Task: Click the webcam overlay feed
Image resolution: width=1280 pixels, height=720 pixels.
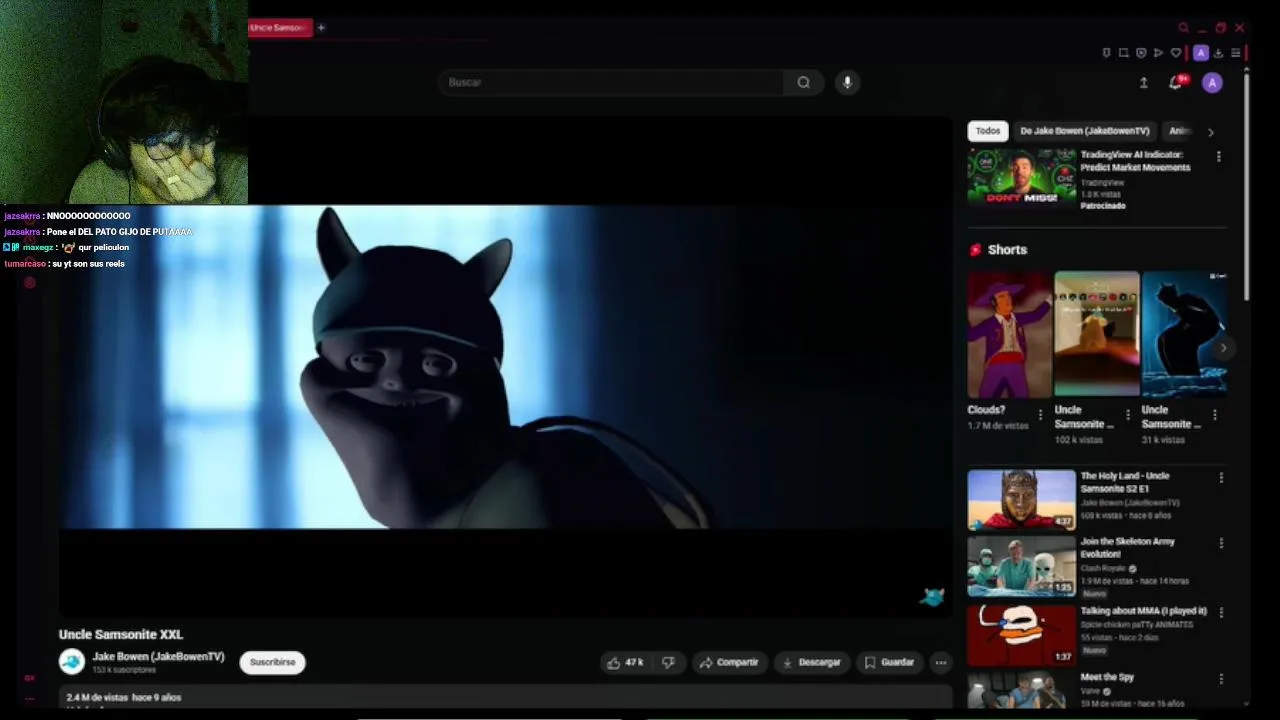Action: tap(124, 102)
